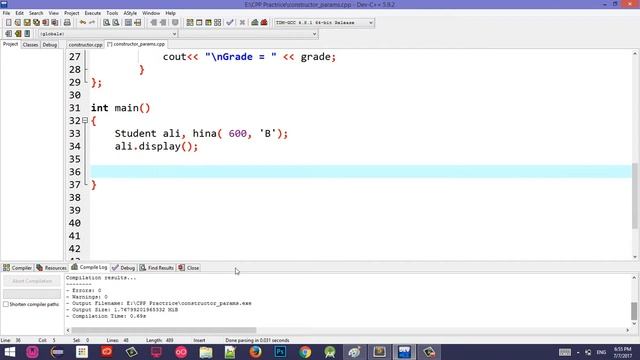
Task: Click the Save All toolbar icon
Action: pos(36,23)
